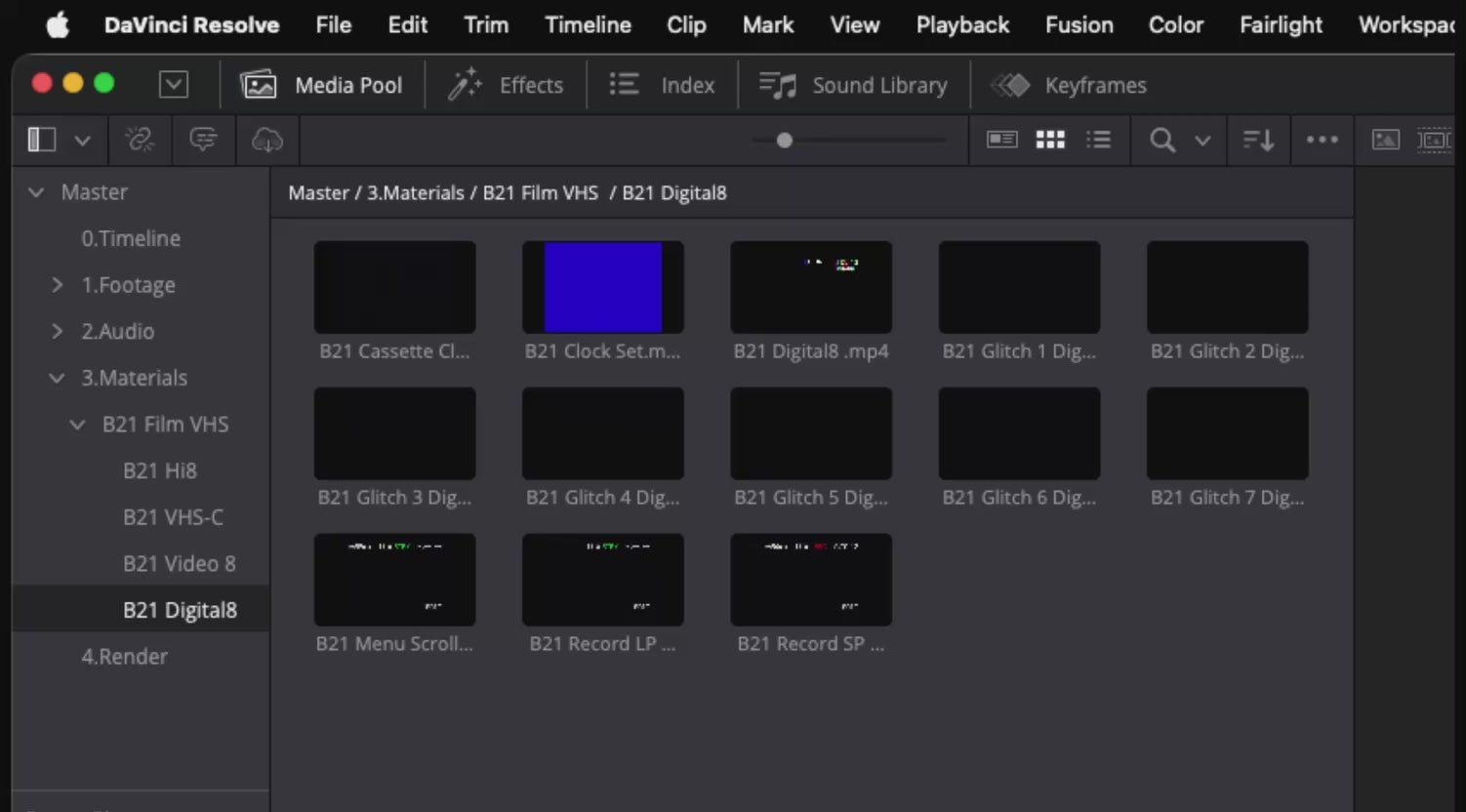Open the Media Pool panel

(321, 86)
